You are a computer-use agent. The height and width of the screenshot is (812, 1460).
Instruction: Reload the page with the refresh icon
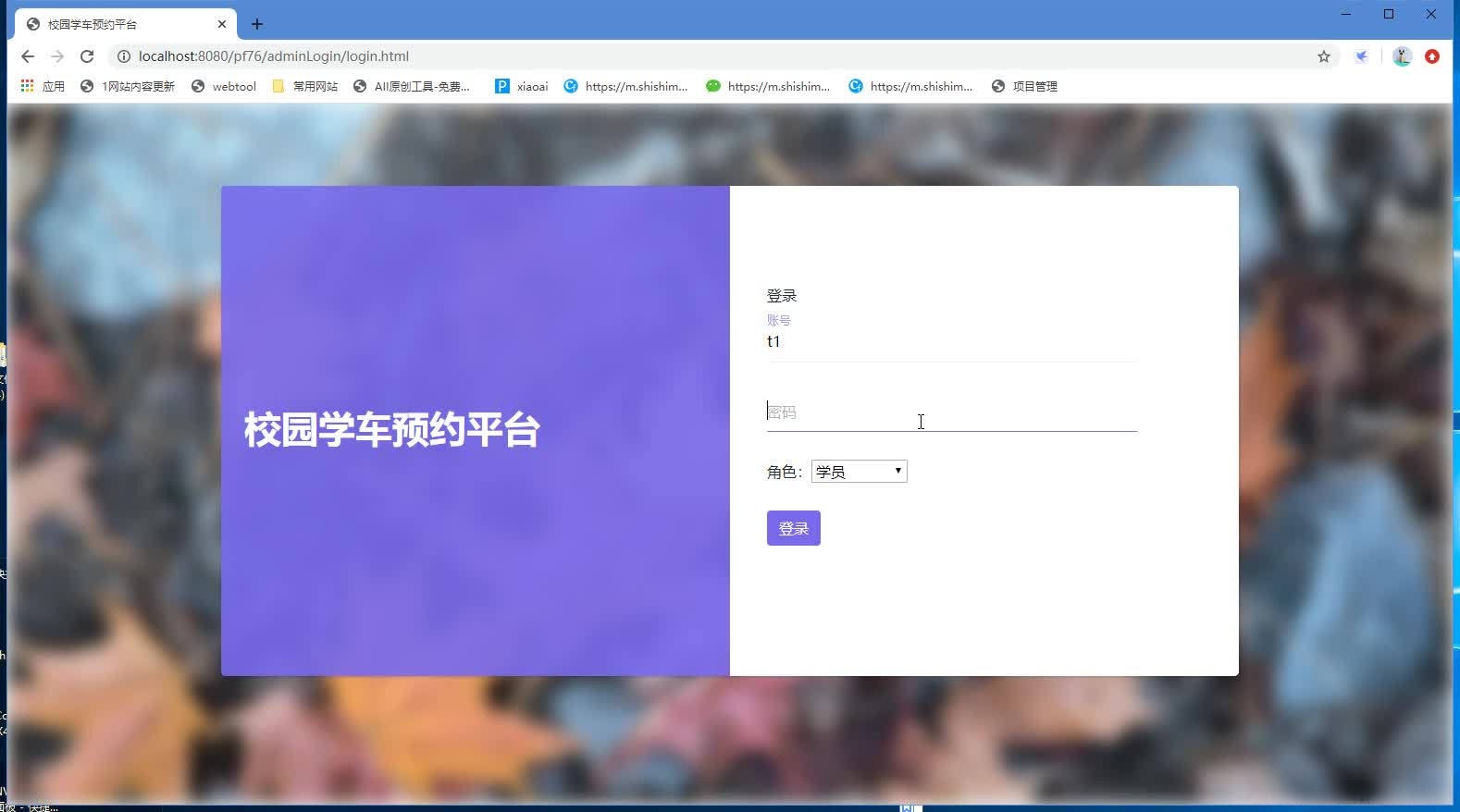tap(87, 56)
